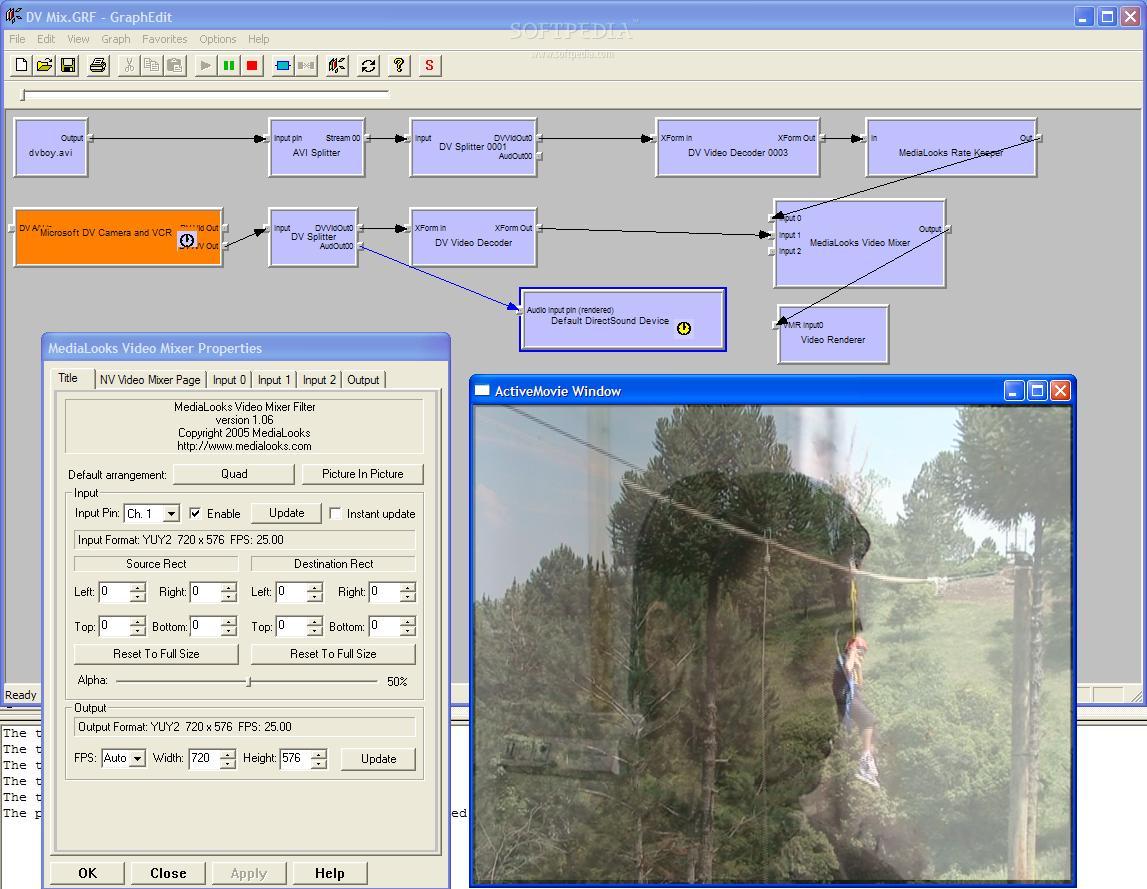Click the Update button in Output section
Screen dimensions: 1147x889
pyautogui.click(x=378, y=759)
